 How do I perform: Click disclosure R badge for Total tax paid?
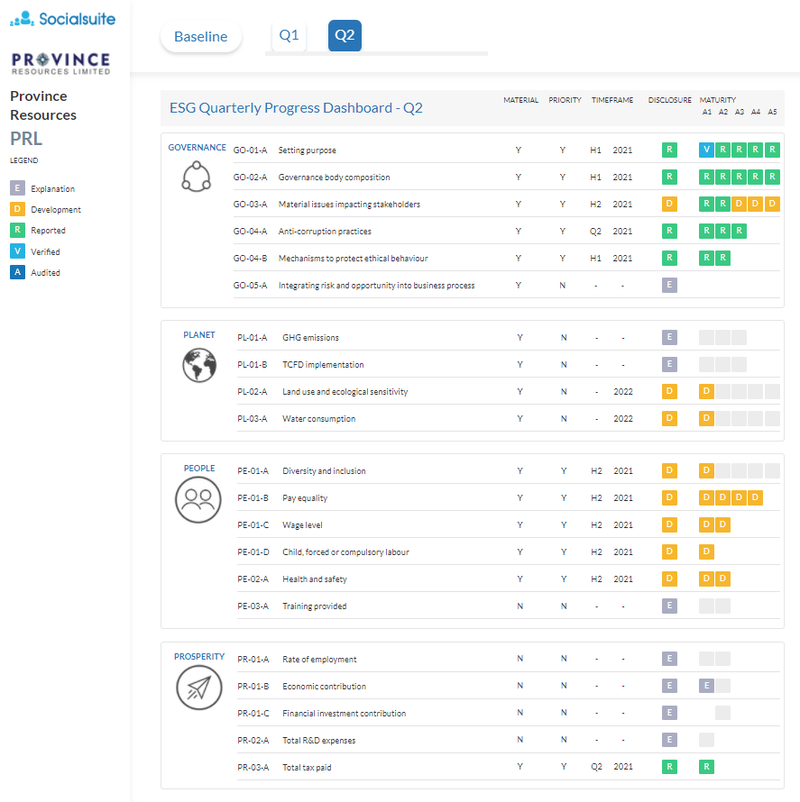(669, 766)
